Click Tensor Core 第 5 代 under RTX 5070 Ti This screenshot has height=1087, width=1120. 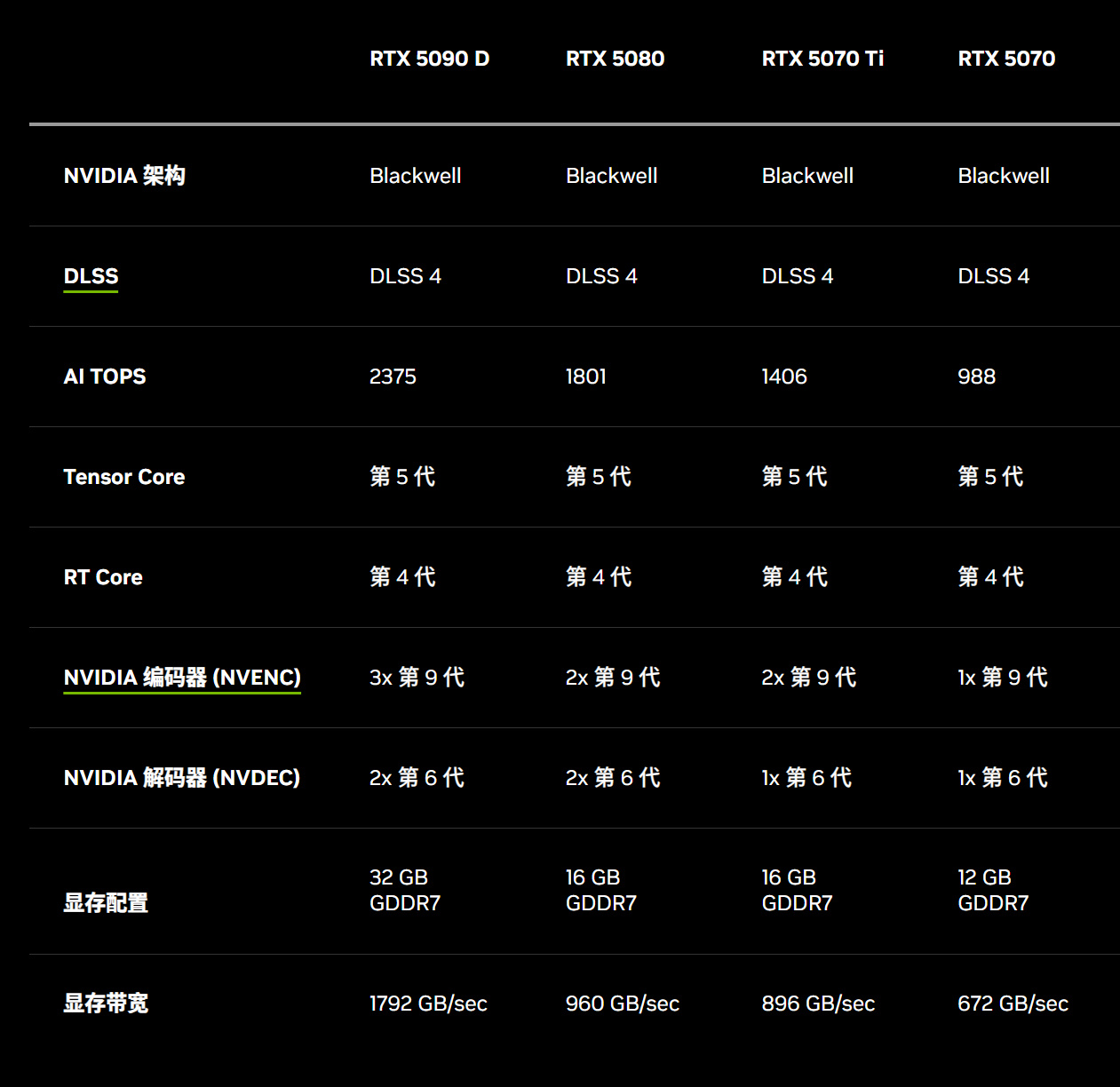(x=795, y=477)
